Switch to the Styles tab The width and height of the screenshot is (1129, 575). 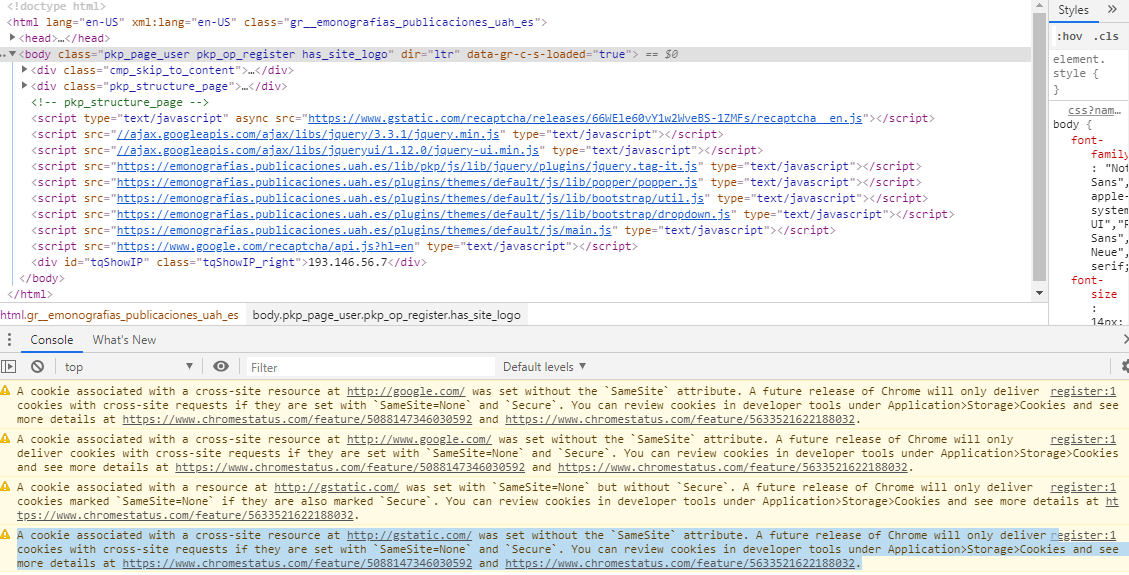coord(1074,9)
